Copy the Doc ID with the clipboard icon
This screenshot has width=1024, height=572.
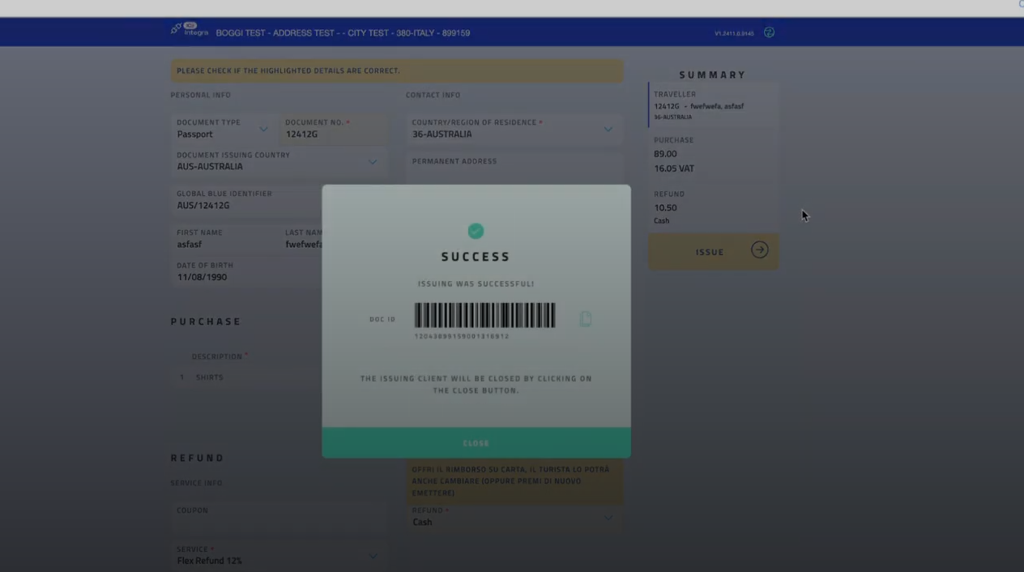click(585, 319)
